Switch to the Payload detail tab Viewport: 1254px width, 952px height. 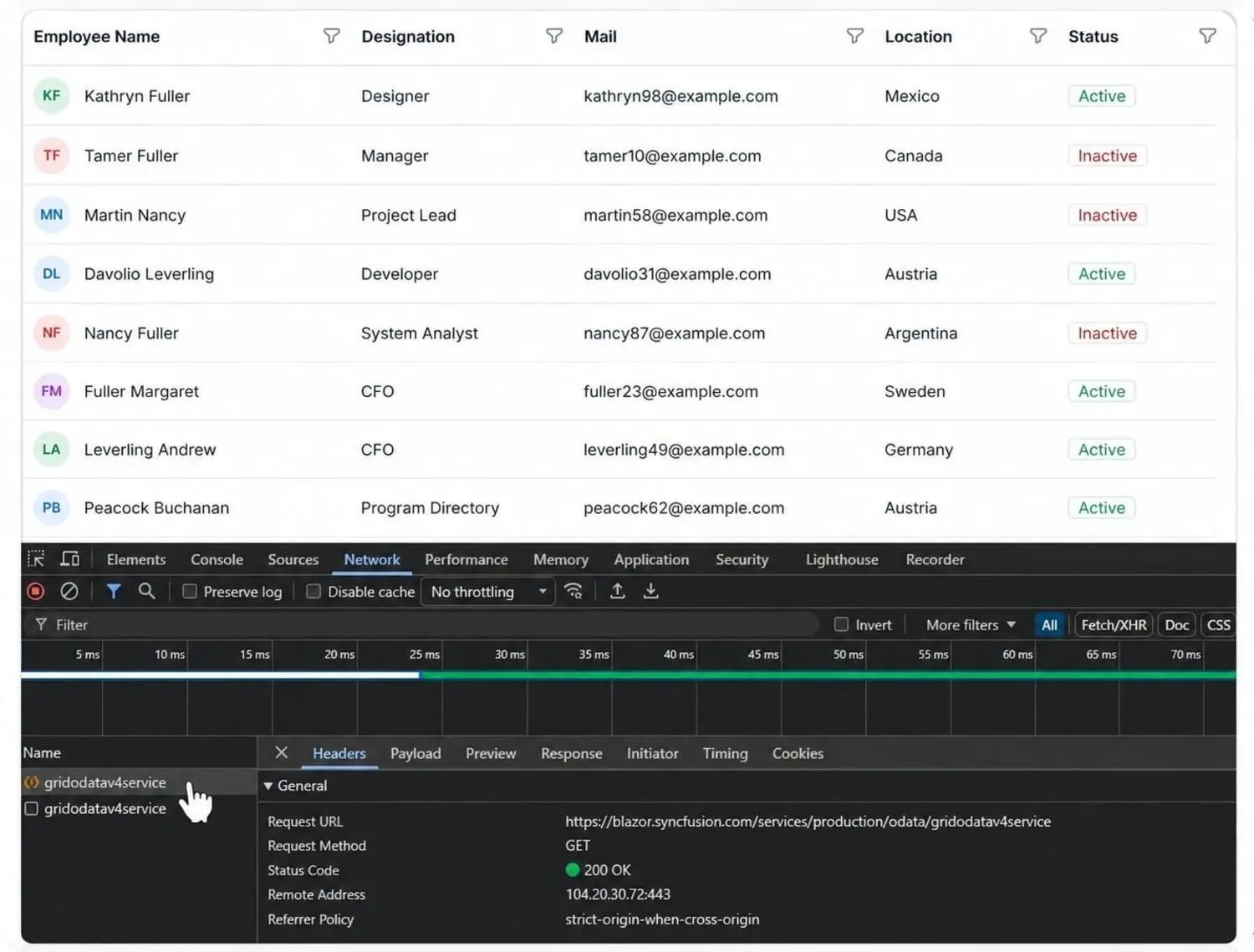tap(415, 753)
